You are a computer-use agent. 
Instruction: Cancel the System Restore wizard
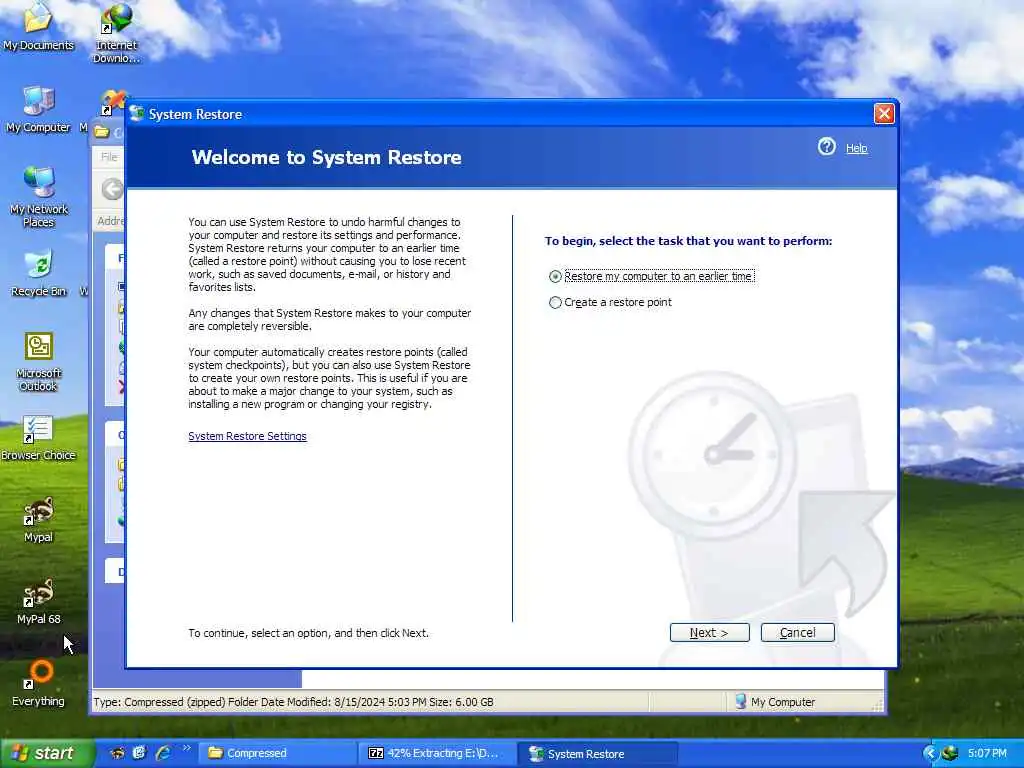click(x=797, y=632)
